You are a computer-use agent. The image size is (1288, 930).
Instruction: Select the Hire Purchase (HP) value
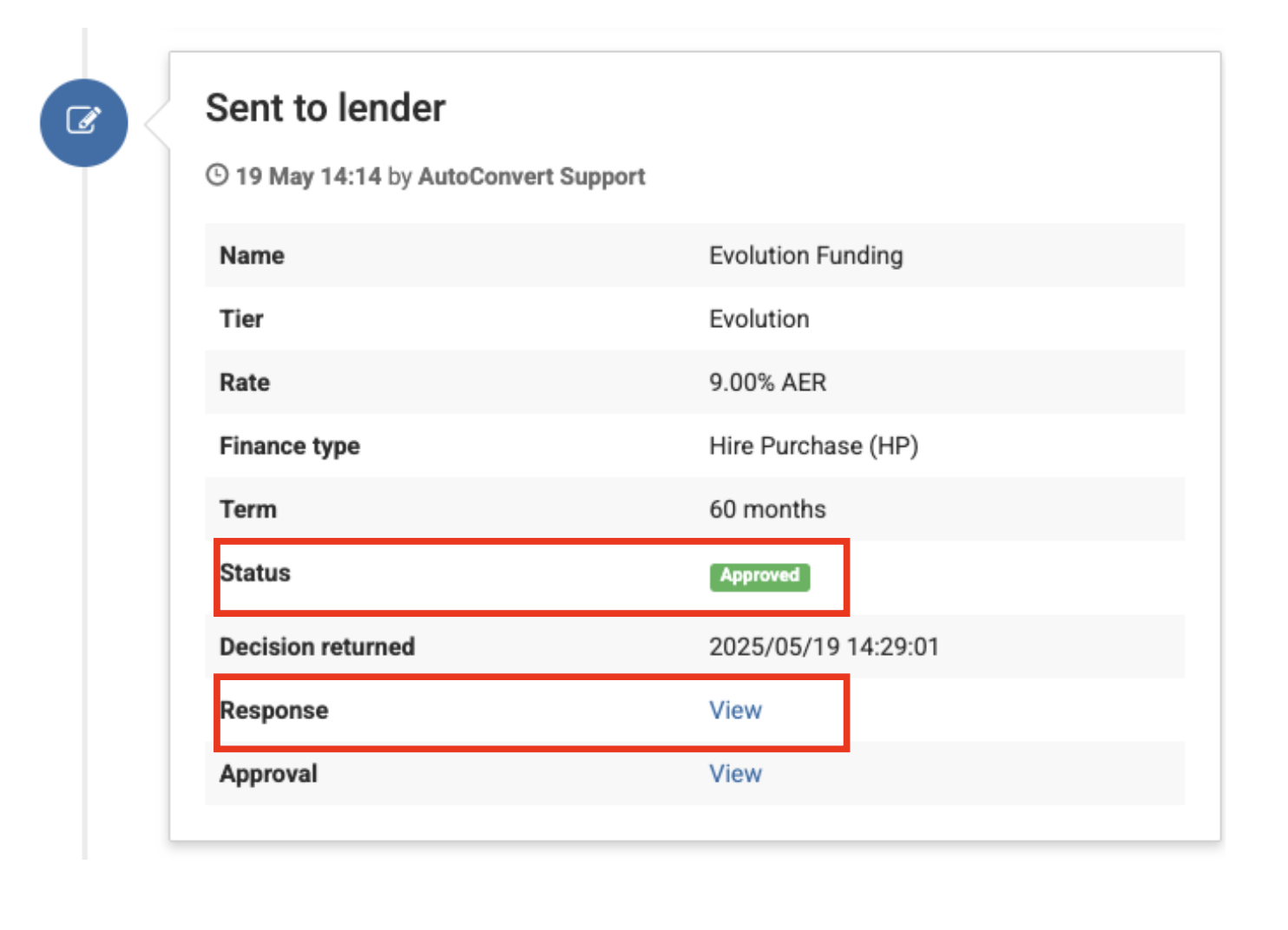point(813,446)
